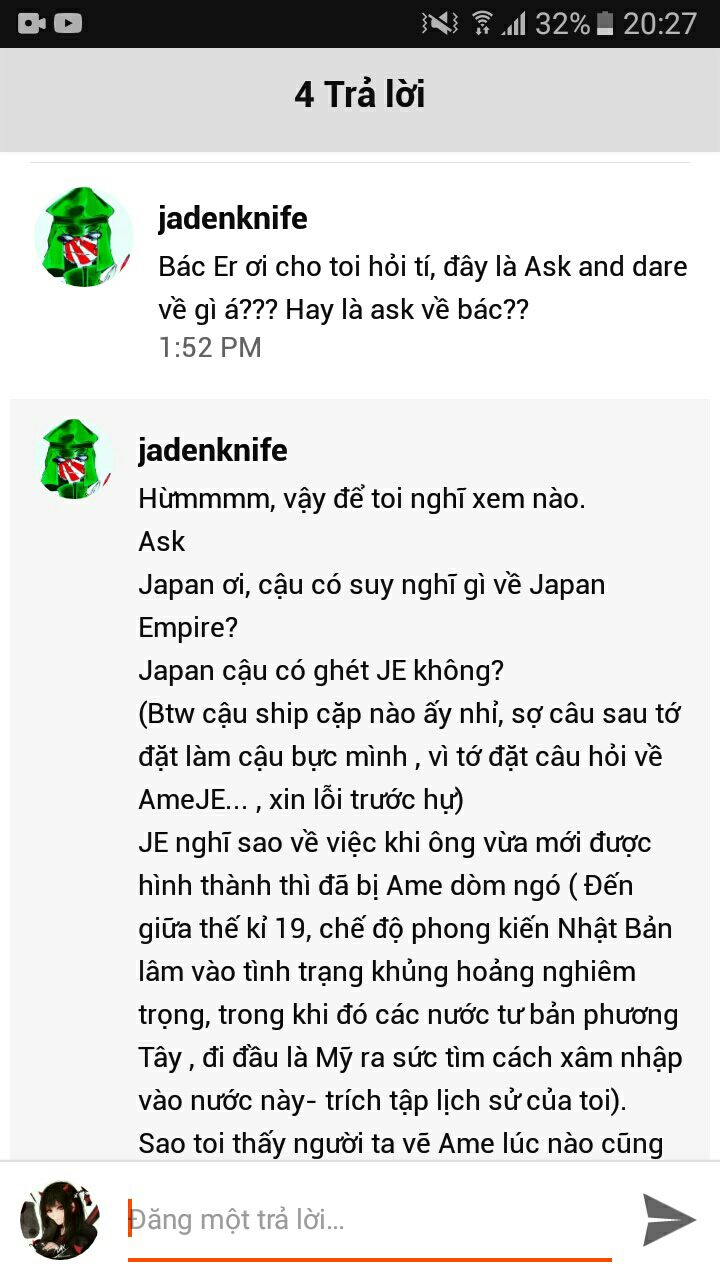Tap the vibrate mode icon in status bar
720x1280 pixels.
[x=440, y=22]
